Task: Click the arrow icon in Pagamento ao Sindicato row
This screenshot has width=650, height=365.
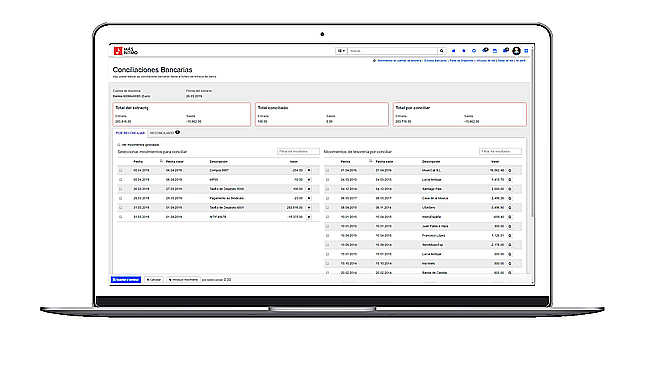Action: [x=308, y=198]
